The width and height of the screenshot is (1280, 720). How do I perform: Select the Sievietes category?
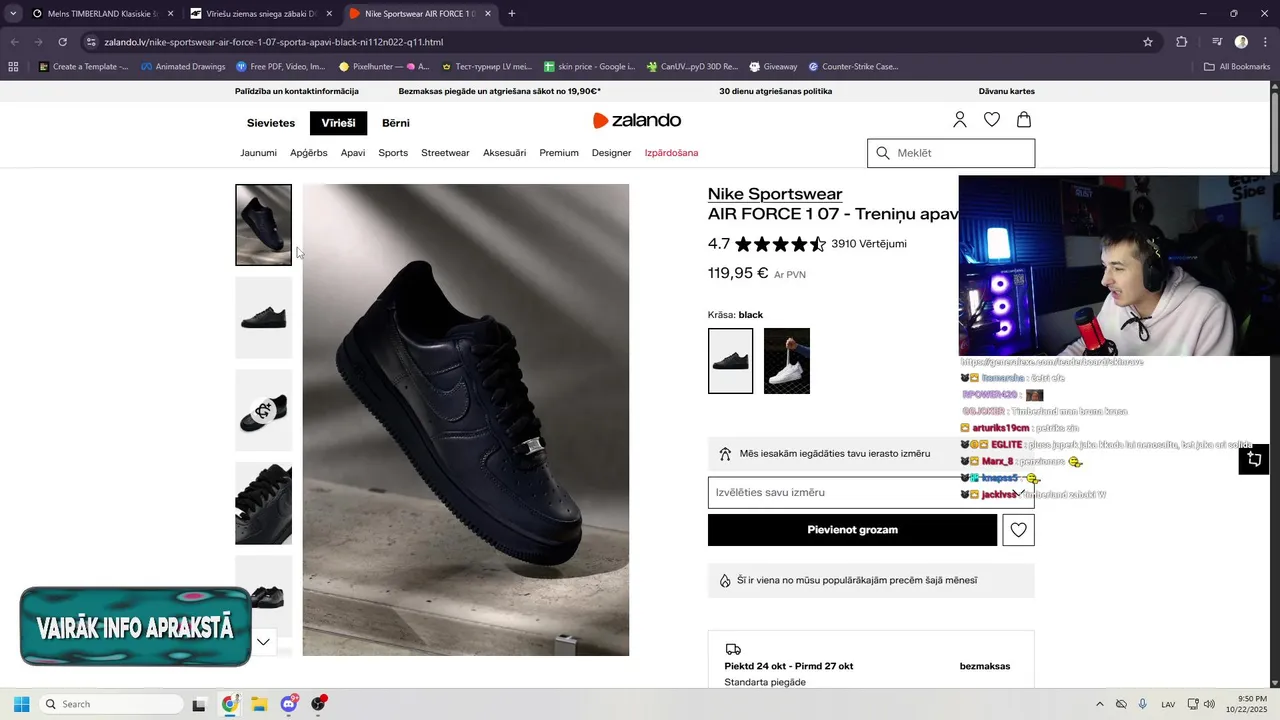coord(271,123)
